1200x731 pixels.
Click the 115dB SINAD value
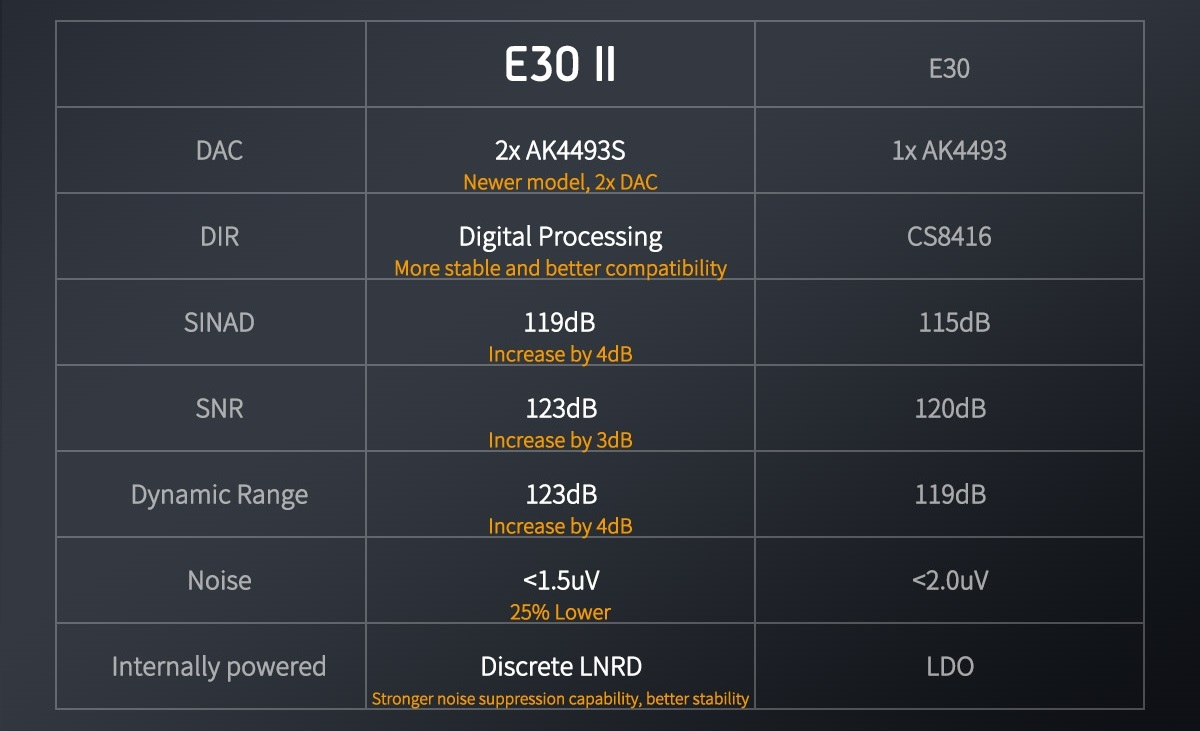(954, 323)
